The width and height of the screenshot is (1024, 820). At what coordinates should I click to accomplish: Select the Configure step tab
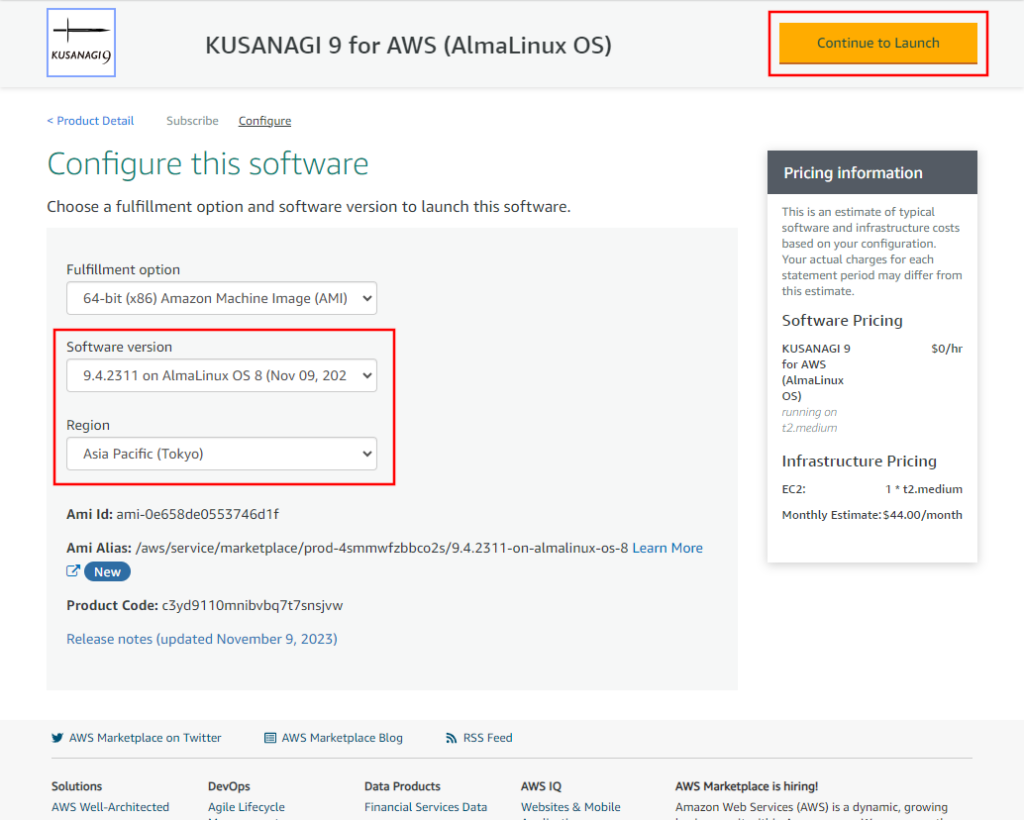coord(264,121)
